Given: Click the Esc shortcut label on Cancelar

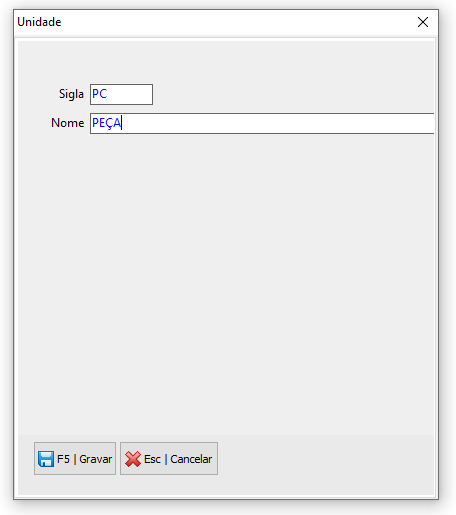Looking at the screenshot, I should [x=152, y=459].
